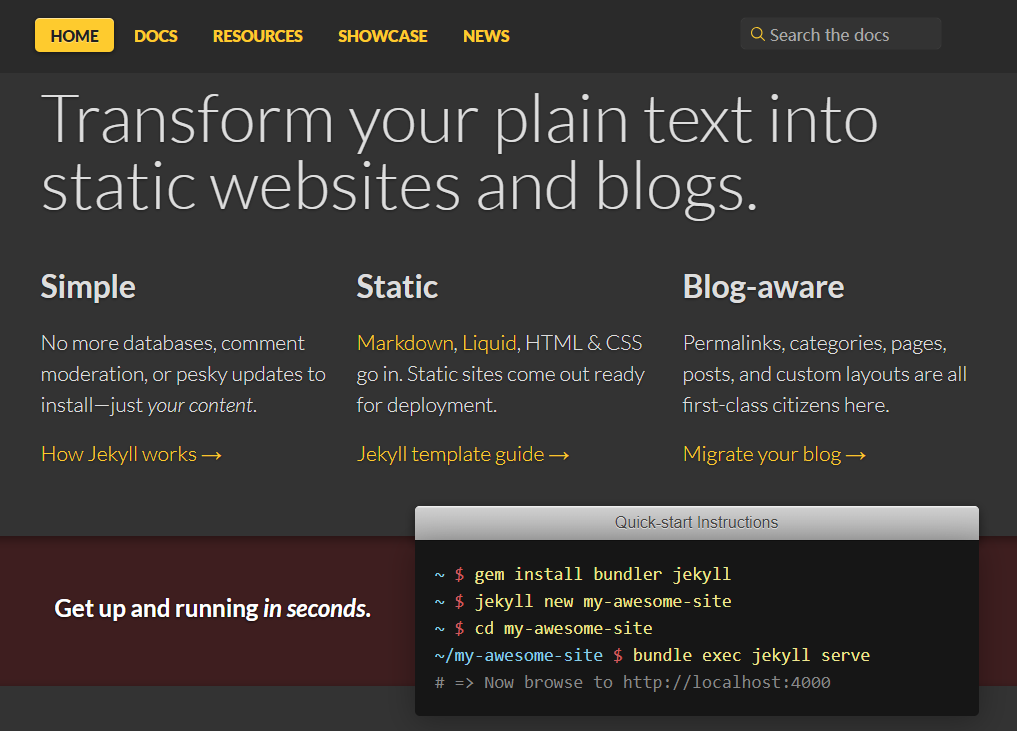
Task: Open the NEWS section
Action: (x=486, y=36)
